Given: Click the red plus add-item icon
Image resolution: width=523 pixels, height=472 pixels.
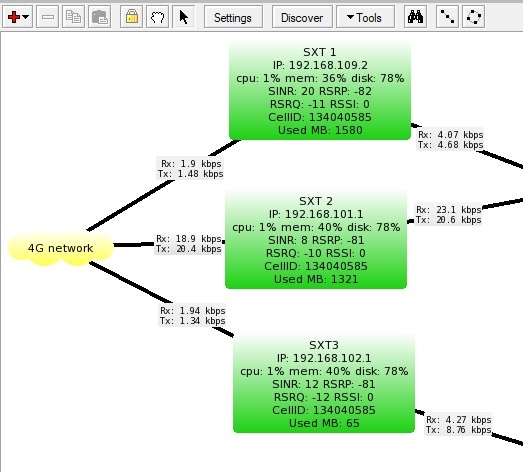Looking at the screenshot, I should tap(14, 17).
